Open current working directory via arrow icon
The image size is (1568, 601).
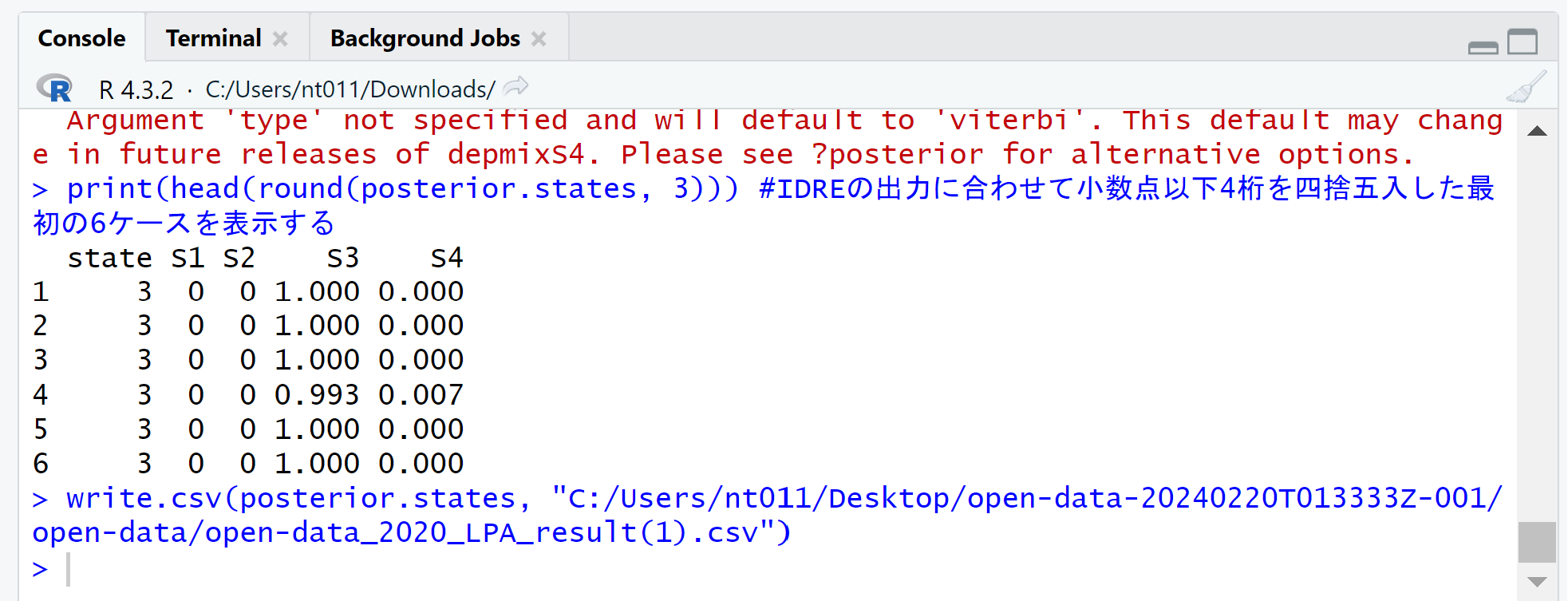click(x=517, y=86)
